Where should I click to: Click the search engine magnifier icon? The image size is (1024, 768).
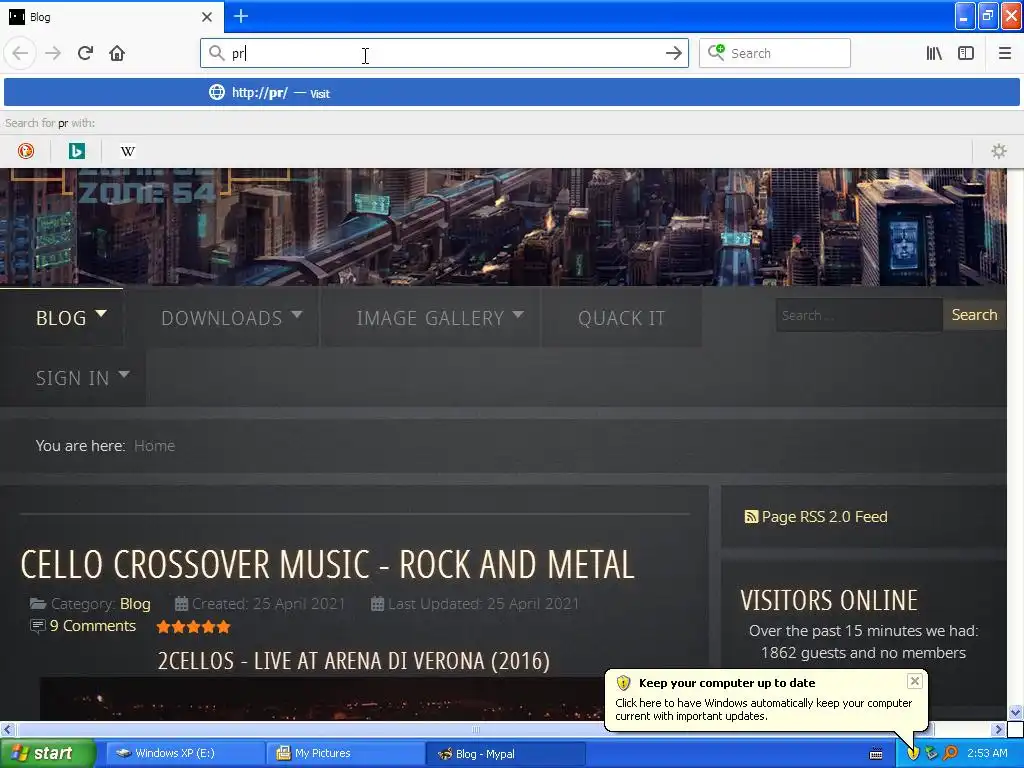(716, 52)
